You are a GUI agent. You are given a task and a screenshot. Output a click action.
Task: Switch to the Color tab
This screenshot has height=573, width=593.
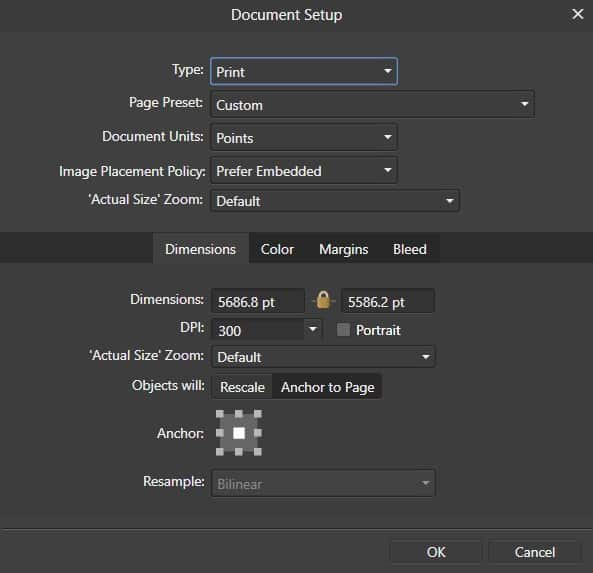click(277, 249)
